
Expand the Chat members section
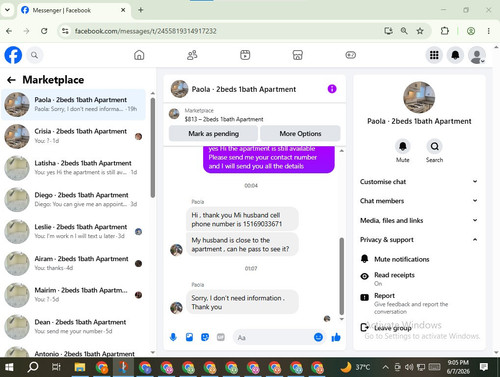pos(419,201)
